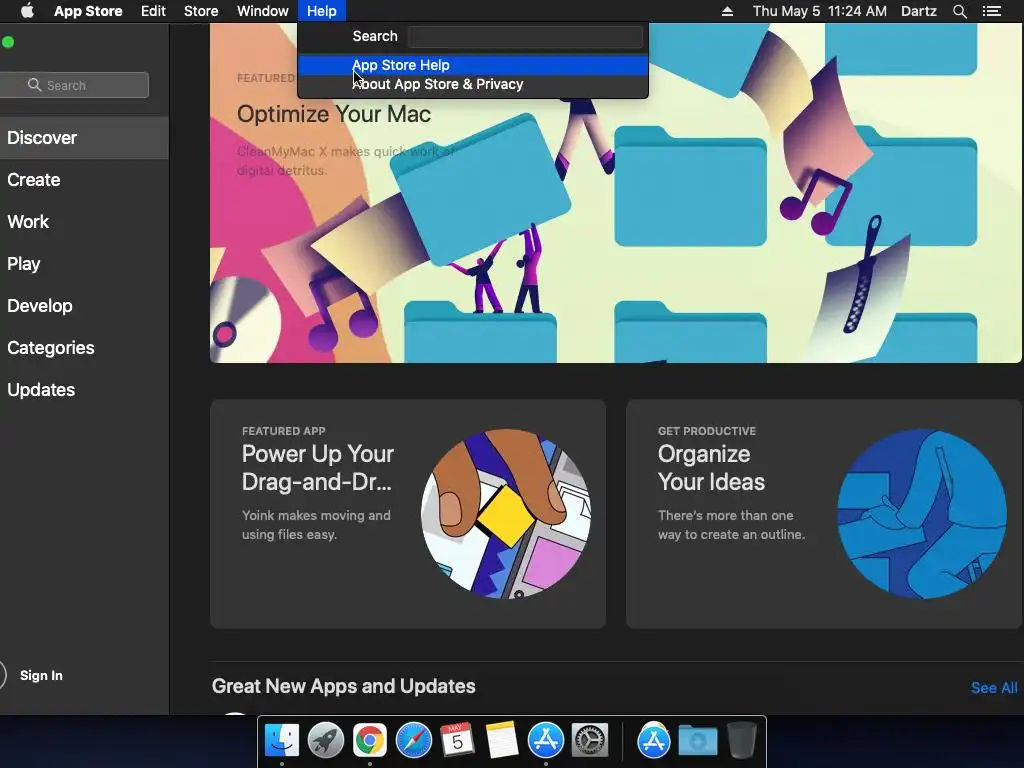Open the Window menu
Image resolution: width=1024 pixels, height=768 pixels.
tap(263, 11)
